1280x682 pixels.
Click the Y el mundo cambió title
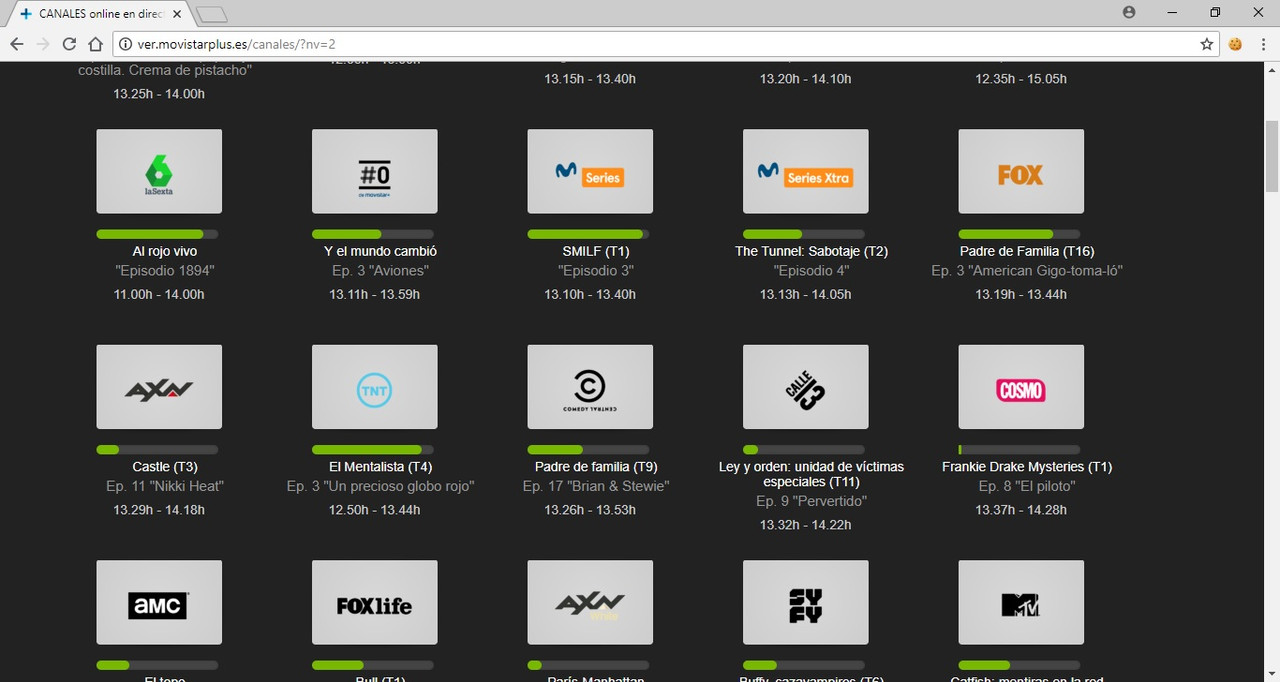pyautogui.click(x=381, y=251)
